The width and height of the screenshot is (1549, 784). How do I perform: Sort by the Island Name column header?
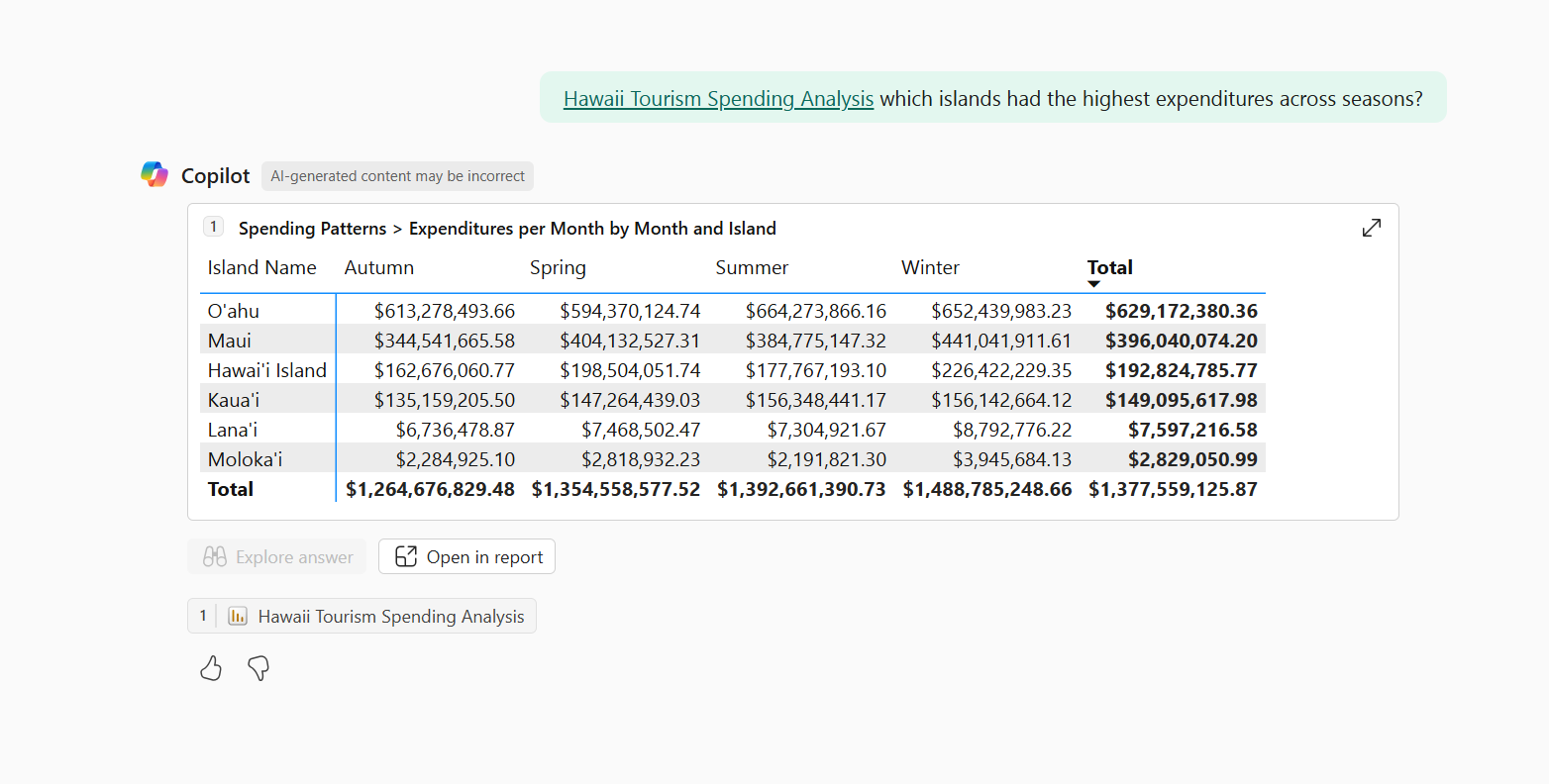[262, 267]
